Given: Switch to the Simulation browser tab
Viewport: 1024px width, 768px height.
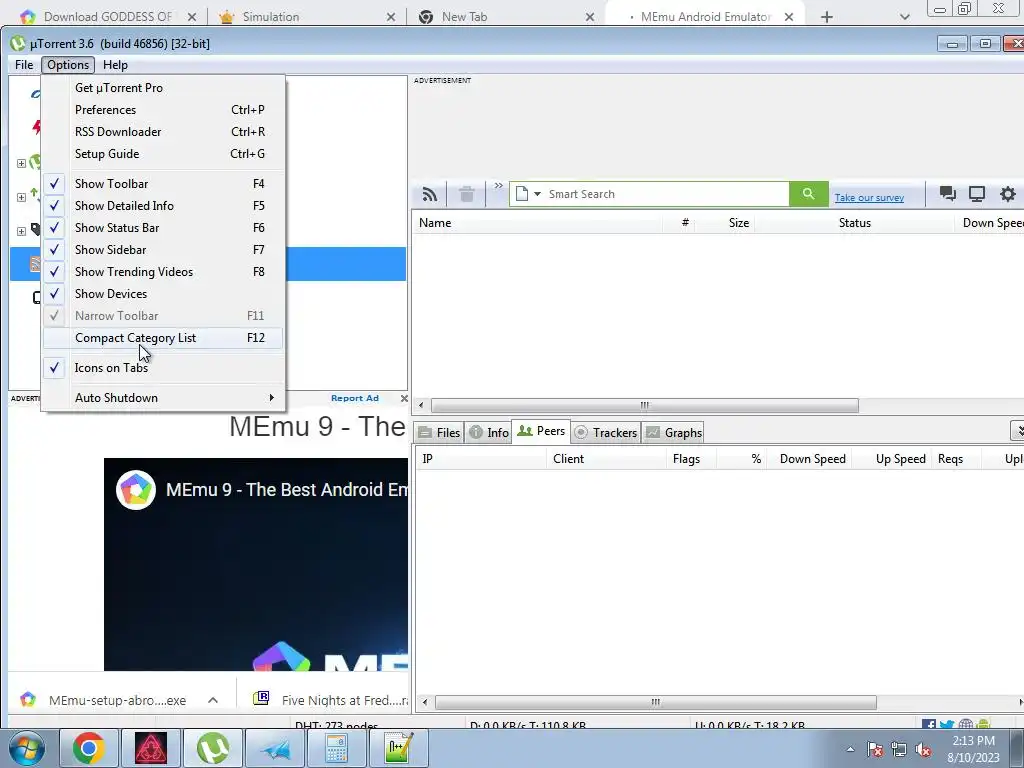Looking at the screenshot, I should point(271,17).
